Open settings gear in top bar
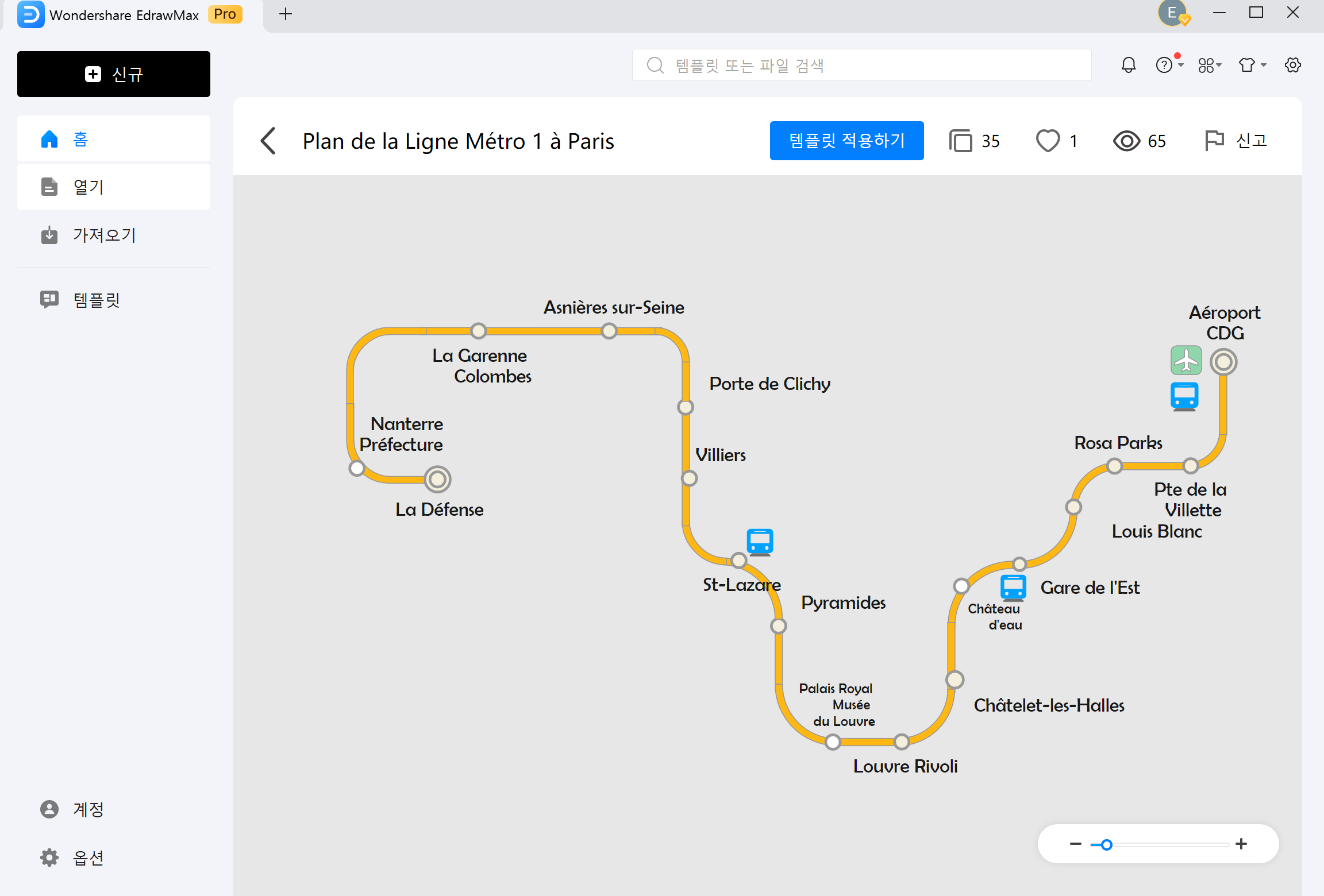 [x=1293, y=65]
